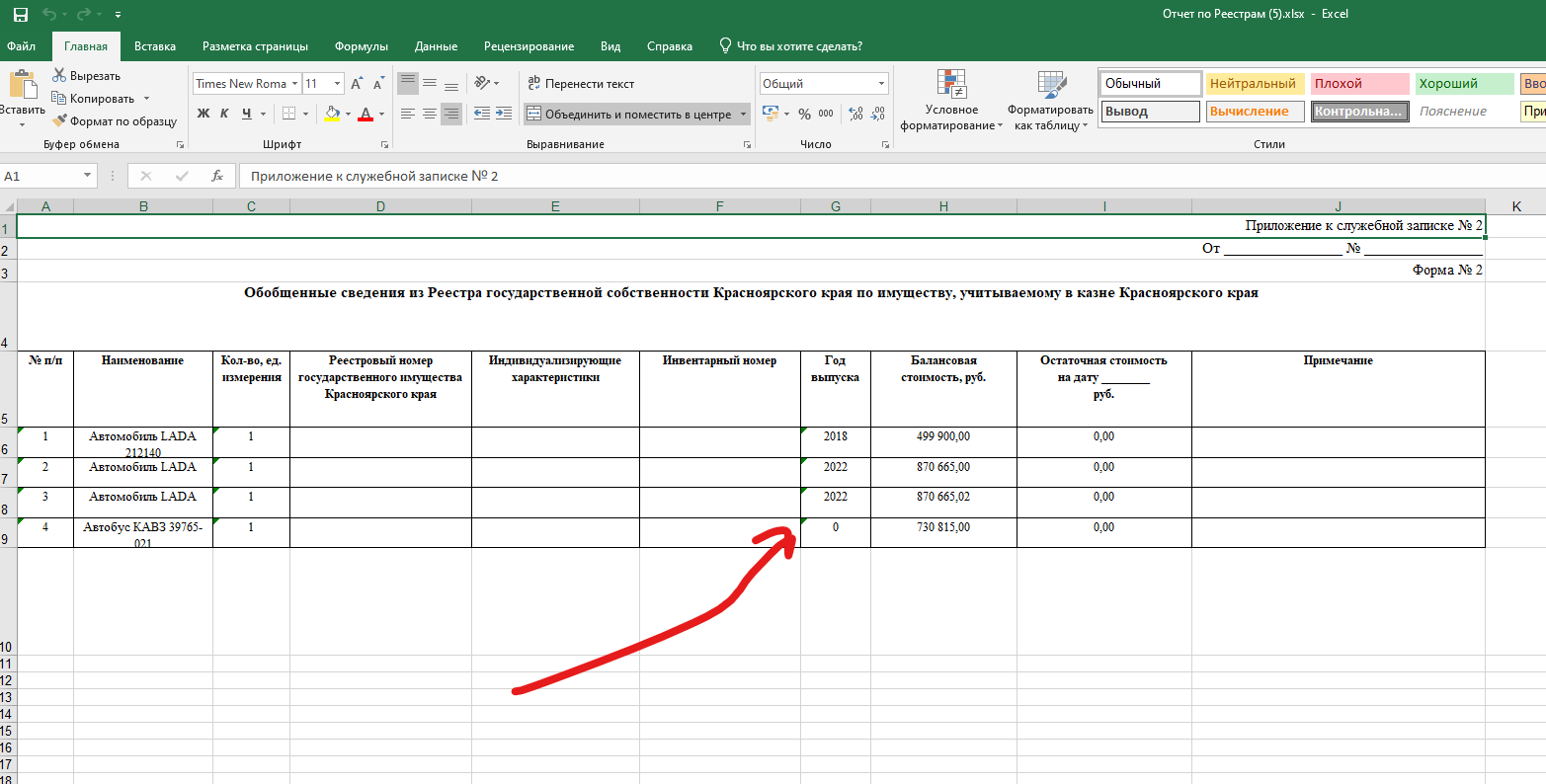Toggle center text horizontally
This screenshot has width=1546, height=784.
(430, 114)
